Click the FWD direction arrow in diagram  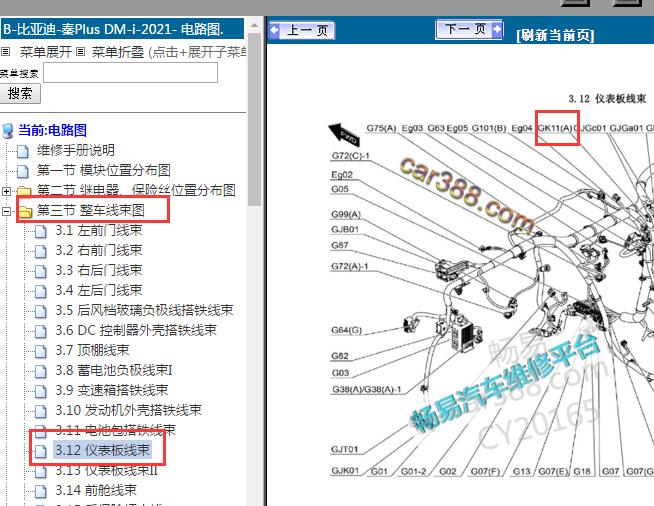[x=344, y=134]
